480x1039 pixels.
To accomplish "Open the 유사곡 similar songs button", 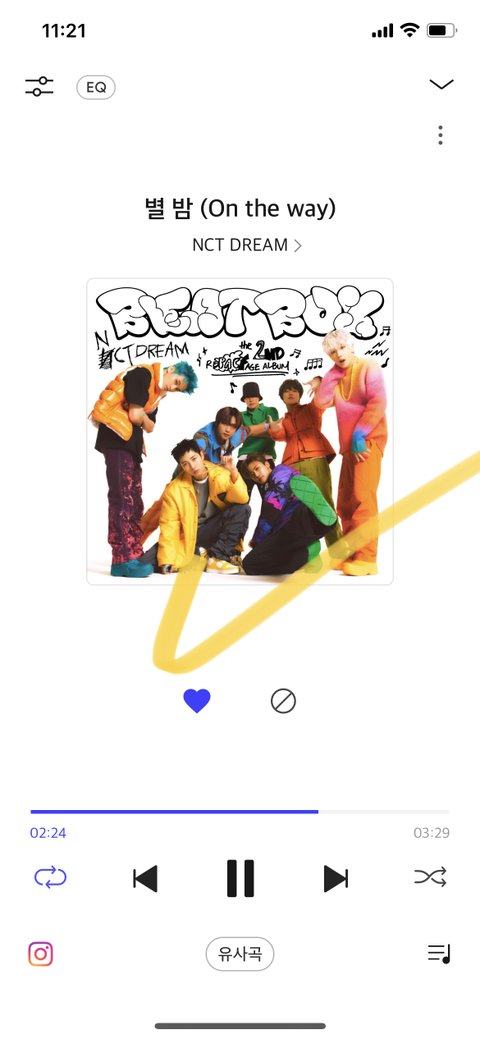I will coord(240,954).
